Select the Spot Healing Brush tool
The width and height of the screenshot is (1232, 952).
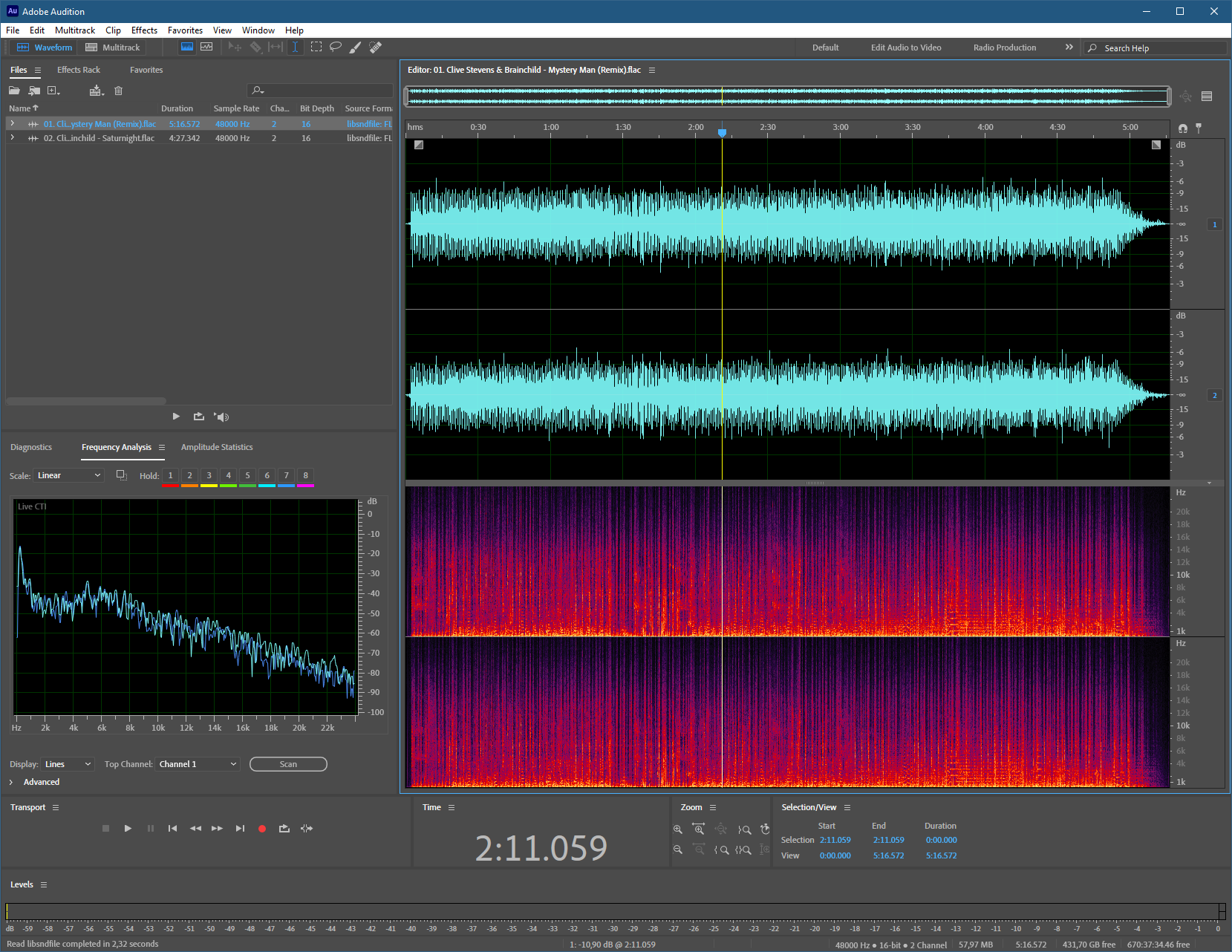click(x=376, y=47)
